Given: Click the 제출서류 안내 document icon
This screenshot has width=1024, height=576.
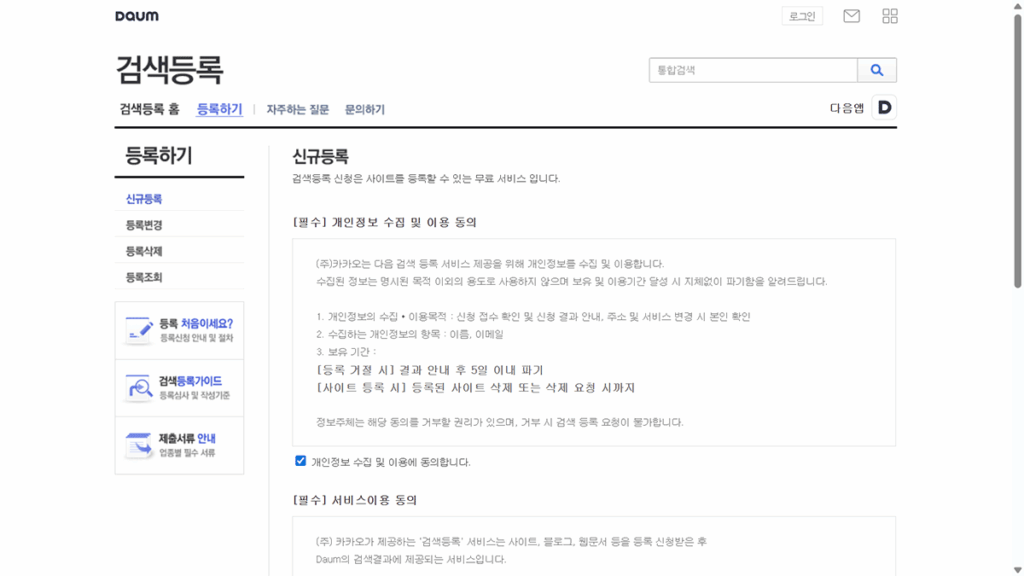Looking at the screenshot, I should [138, 445].
